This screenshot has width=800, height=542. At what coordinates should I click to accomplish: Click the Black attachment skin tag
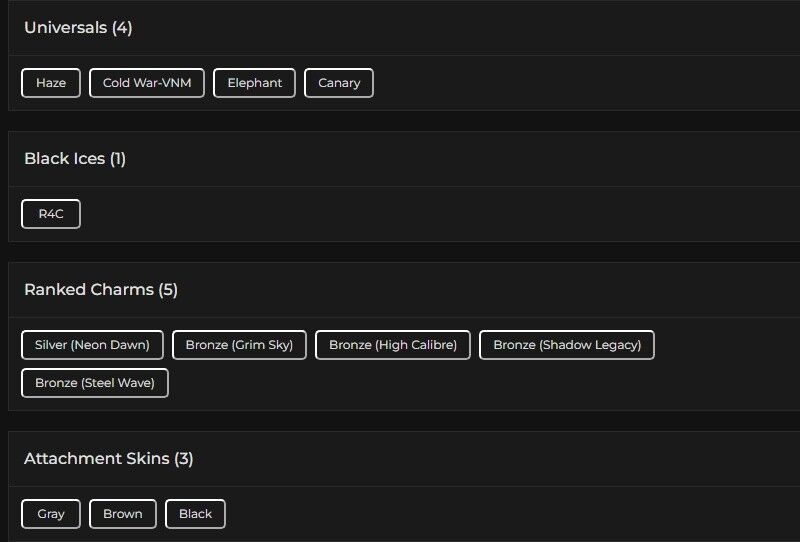195,514
